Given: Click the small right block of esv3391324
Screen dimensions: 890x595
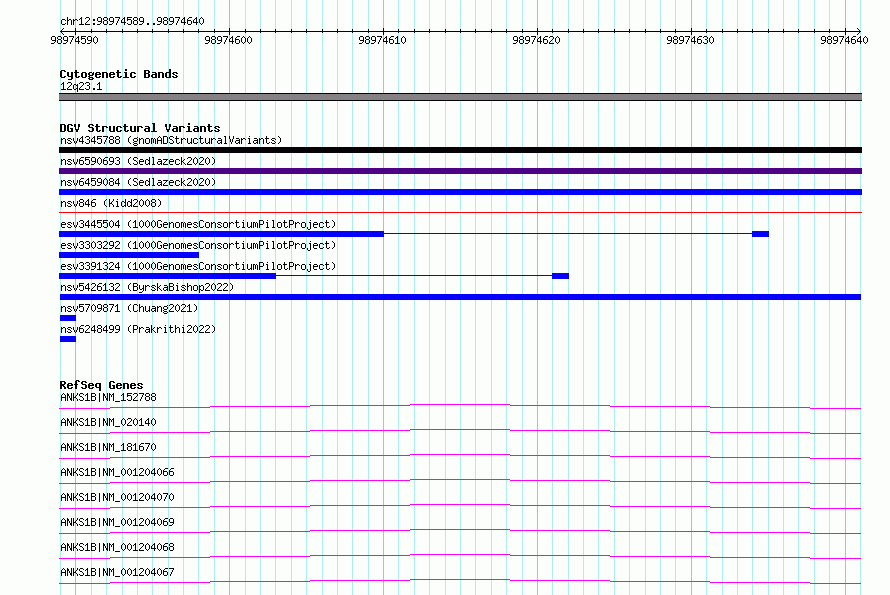Looking at the screenshot, I should click(561, 276).
